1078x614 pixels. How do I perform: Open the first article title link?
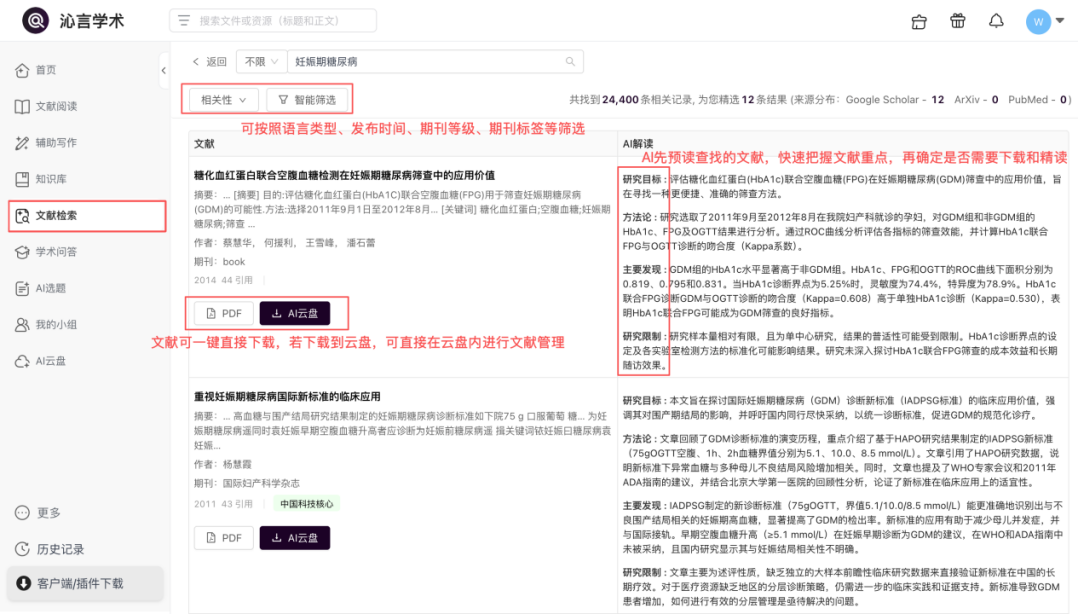344,175
